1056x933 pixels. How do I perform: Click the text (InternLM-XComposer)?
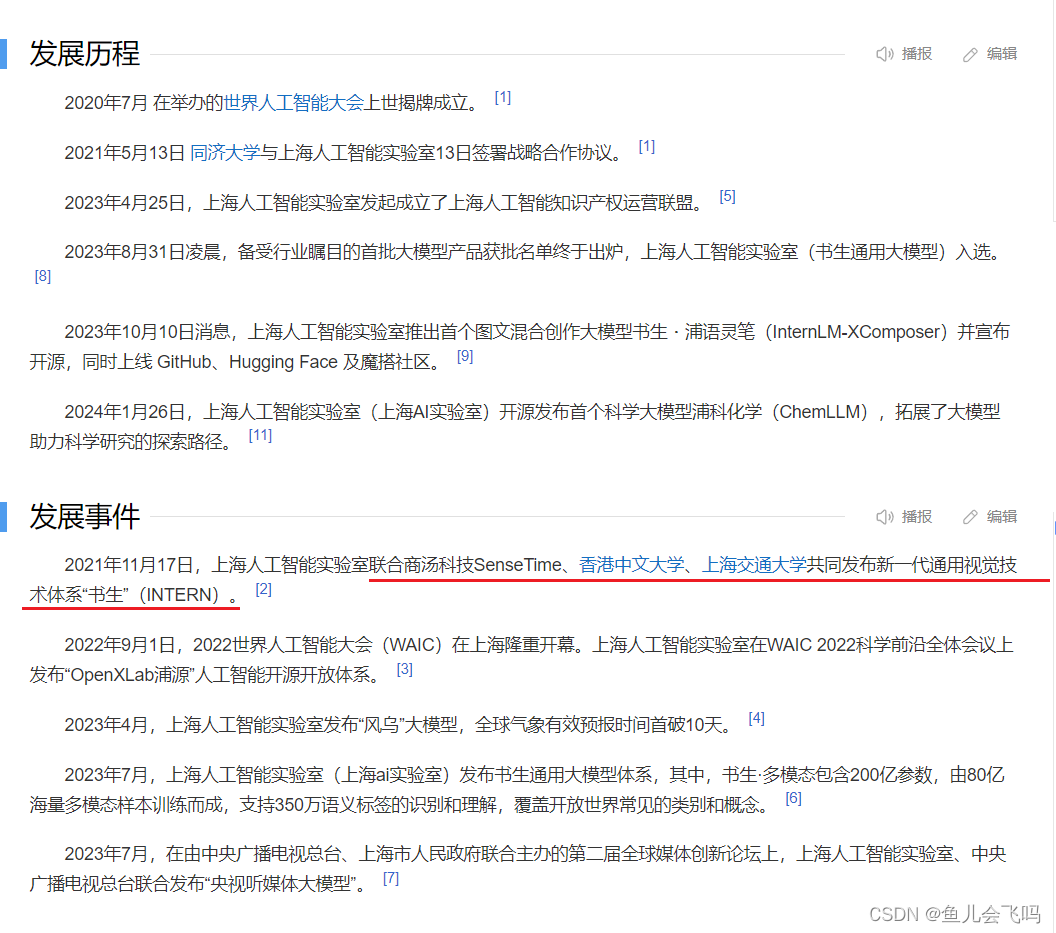[856, 332]
